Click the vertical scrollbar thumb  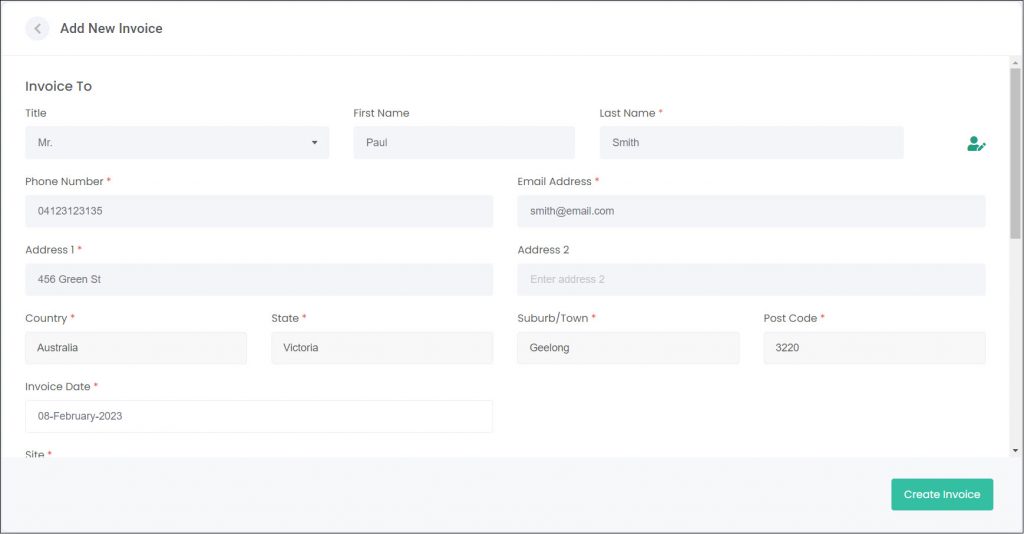[1015, 153]
